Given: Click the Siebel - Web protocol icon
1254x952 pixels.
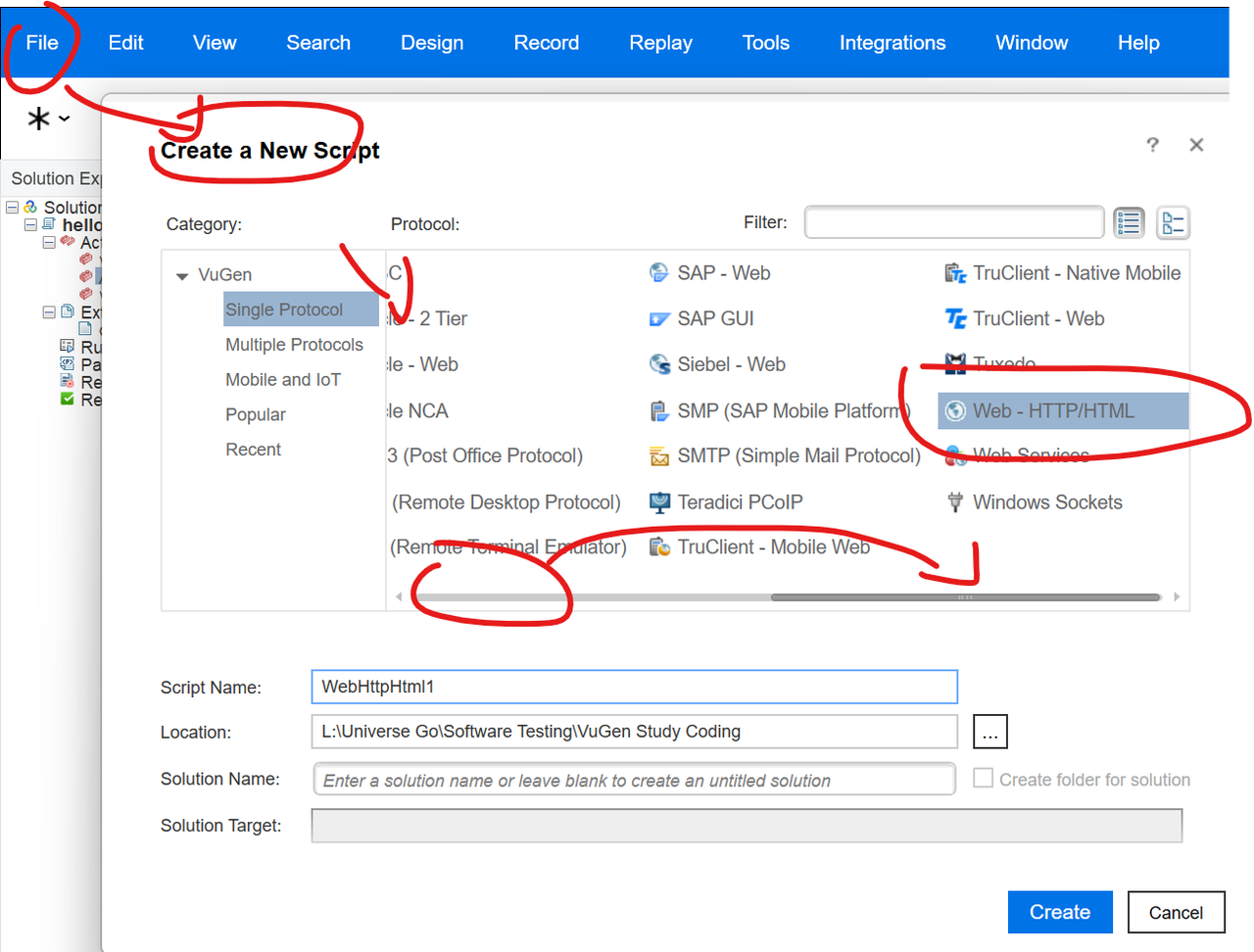Looking at the screenshot, I should (x=659, y=364).
